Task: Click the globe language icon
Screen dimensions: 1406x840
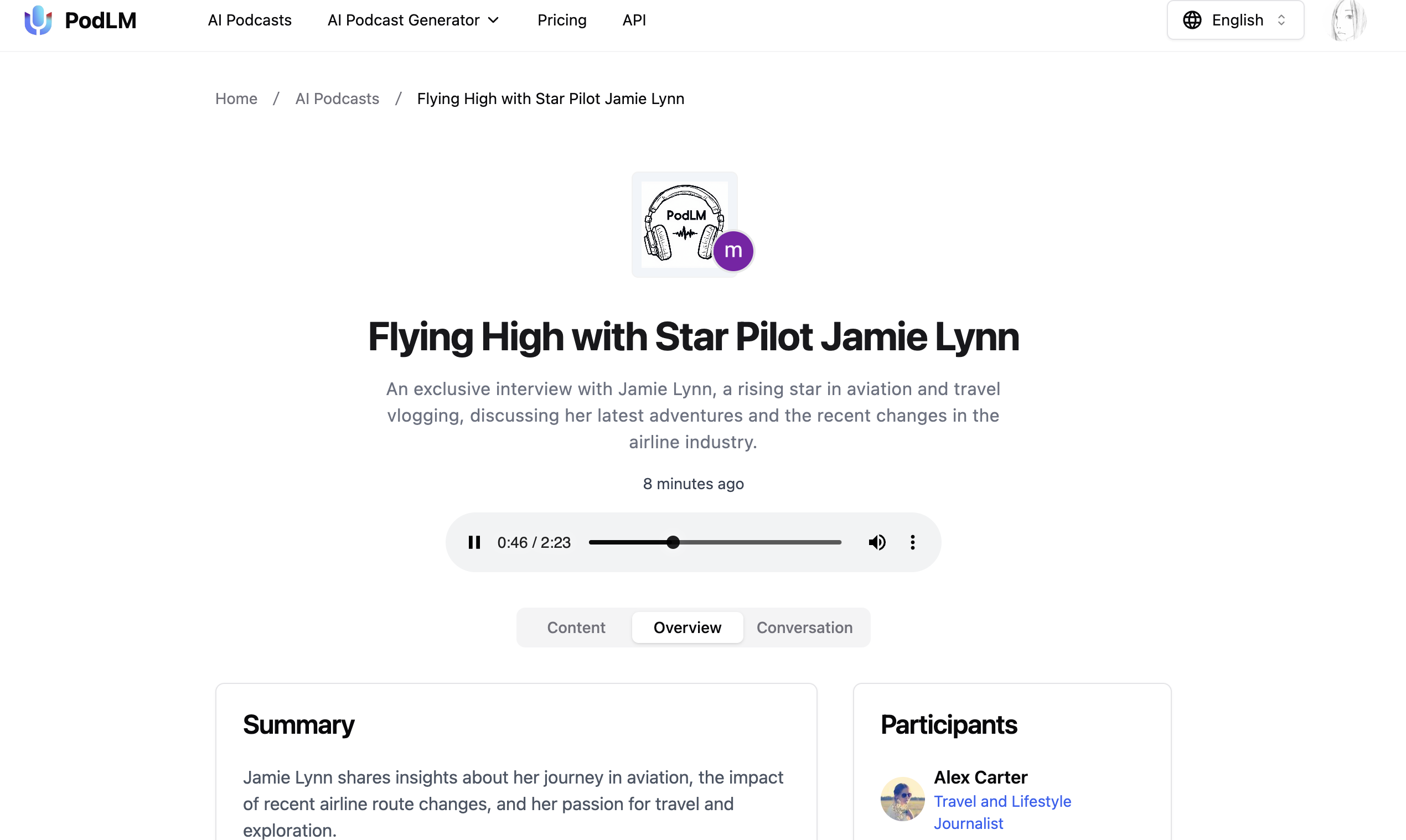Action: coord(1192,20)
